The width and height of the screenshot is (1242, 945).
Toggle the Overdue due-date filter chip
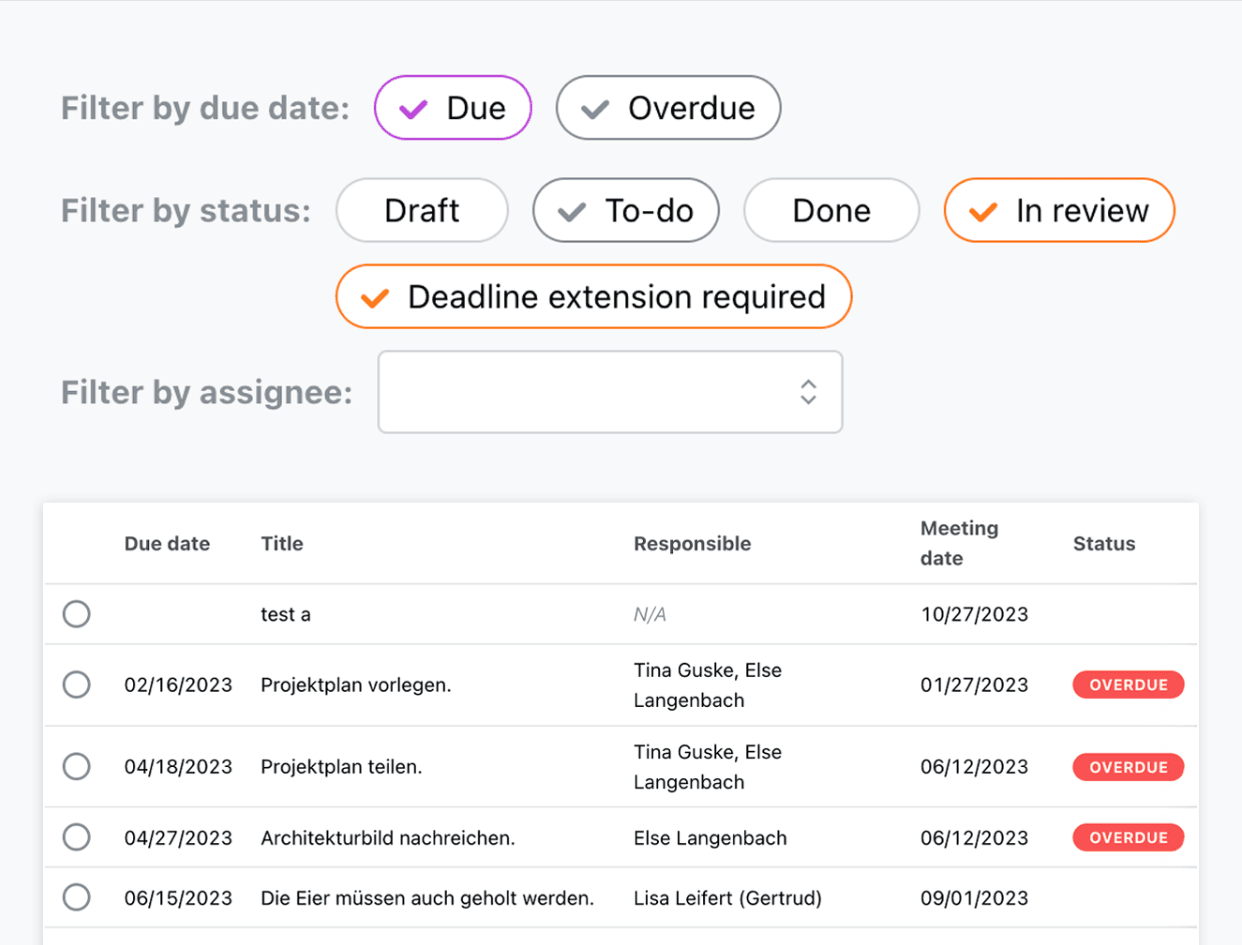tap(668, 108)
